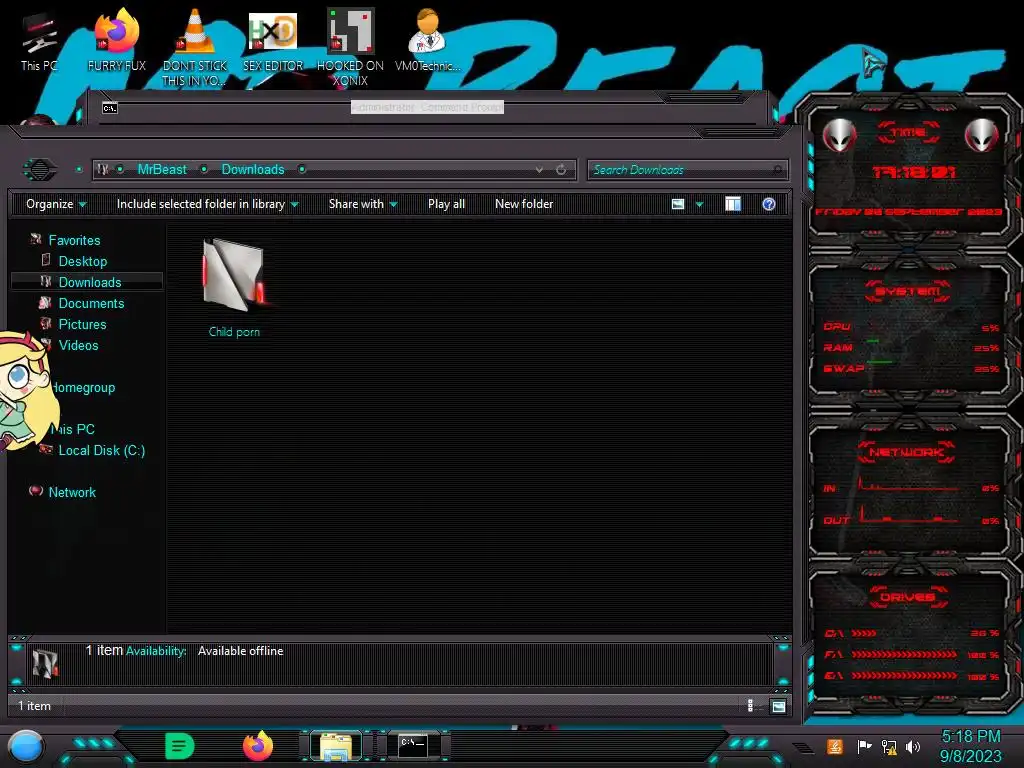Screen dimensions: 1024x768
Task: Click the SYSTEM widget header
Action: 908,291
